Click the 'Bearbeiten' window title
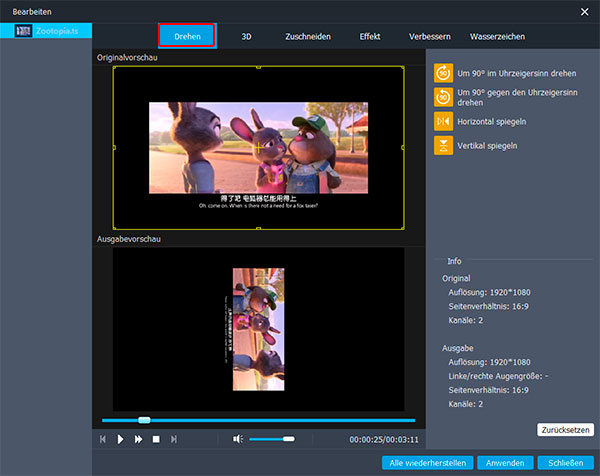 (x=32, y=12)
